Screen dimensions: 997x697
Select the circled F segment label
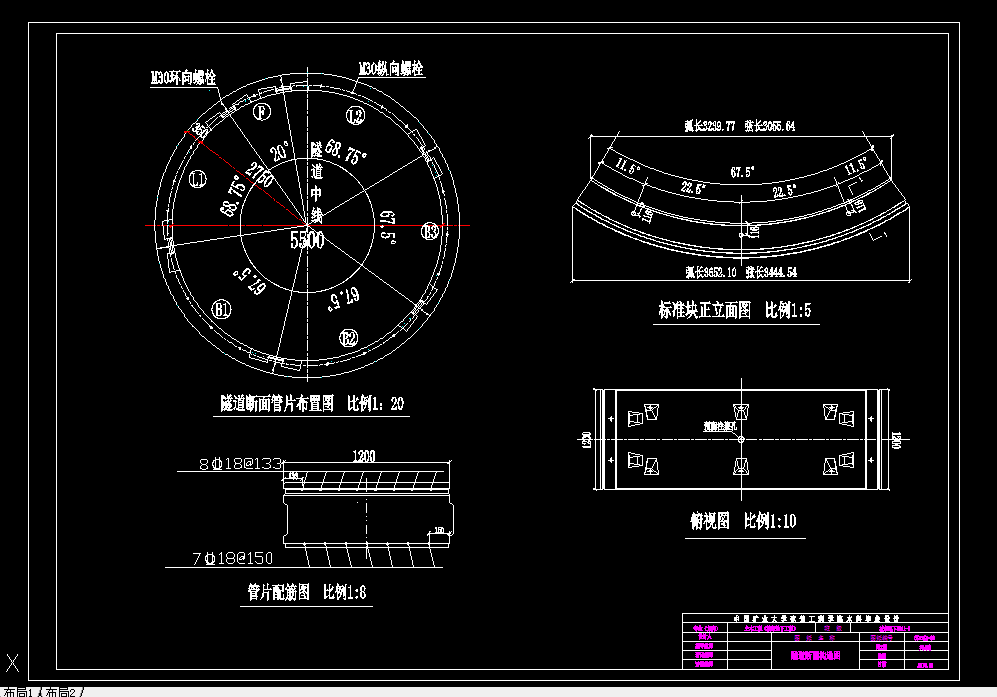tap(262, 112)
